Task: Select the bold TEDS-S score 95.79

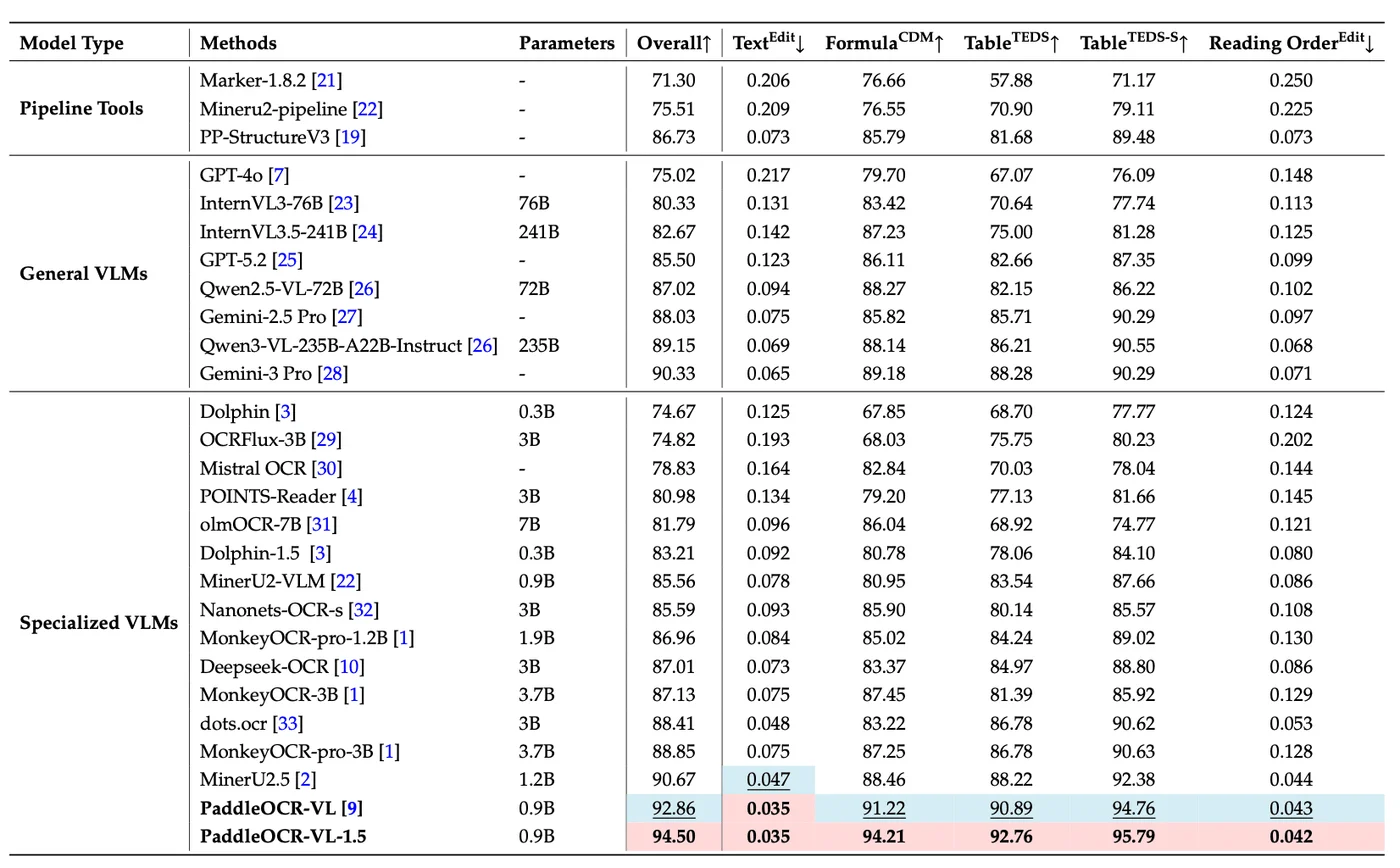Action: [x=1134, y=836]
